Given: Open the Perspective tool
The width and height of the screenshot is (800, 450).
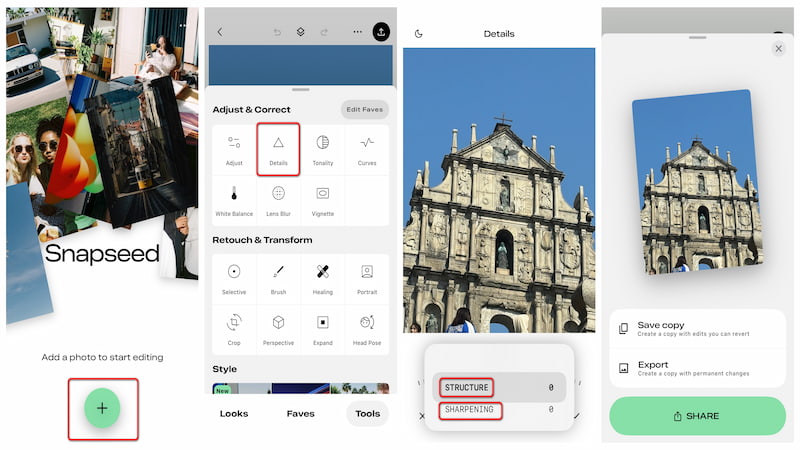Looking at the screenshot, I should click(x=278, y=330).
